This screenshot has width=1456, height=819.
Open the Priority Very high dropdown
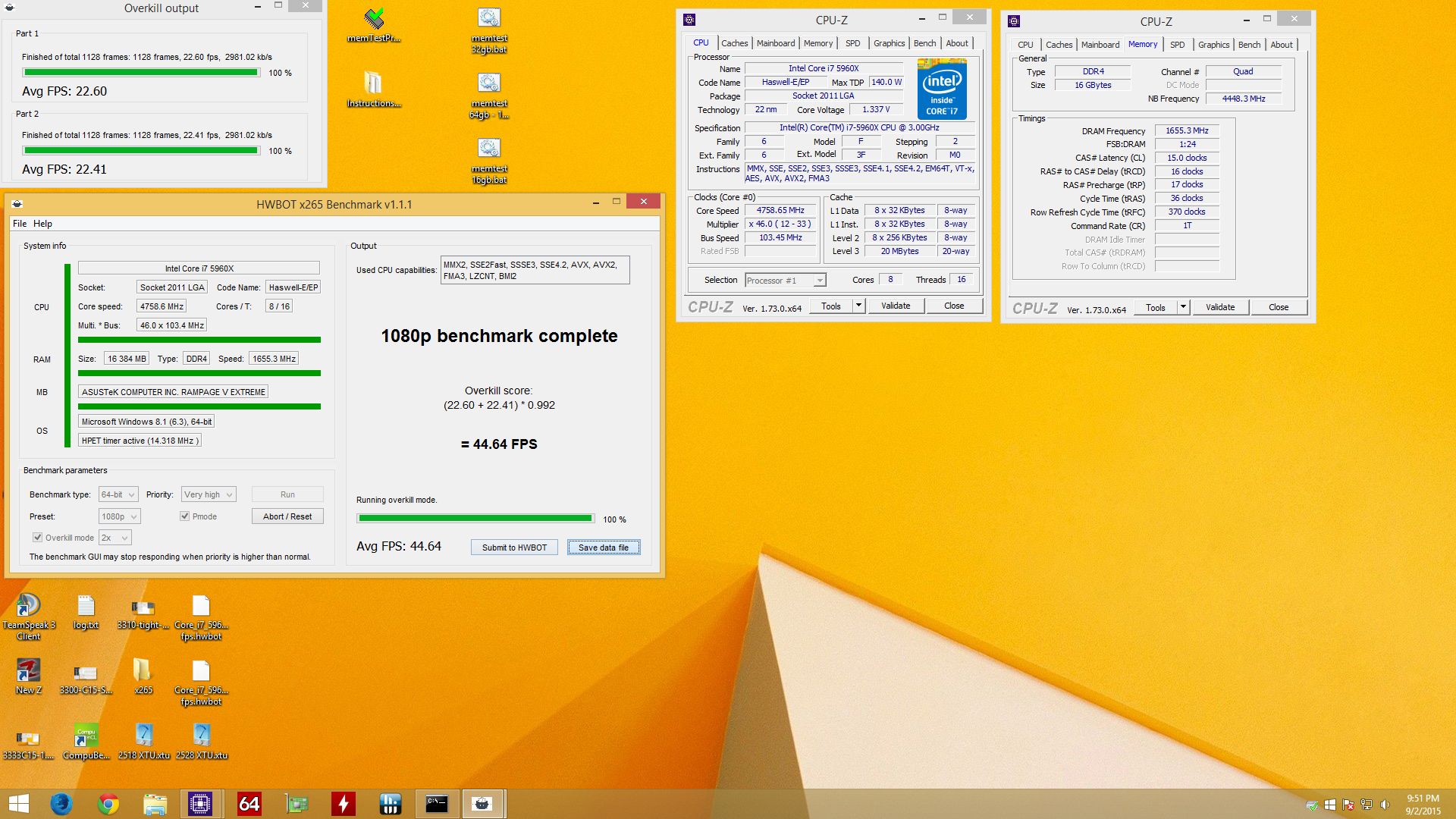point(209,494)
